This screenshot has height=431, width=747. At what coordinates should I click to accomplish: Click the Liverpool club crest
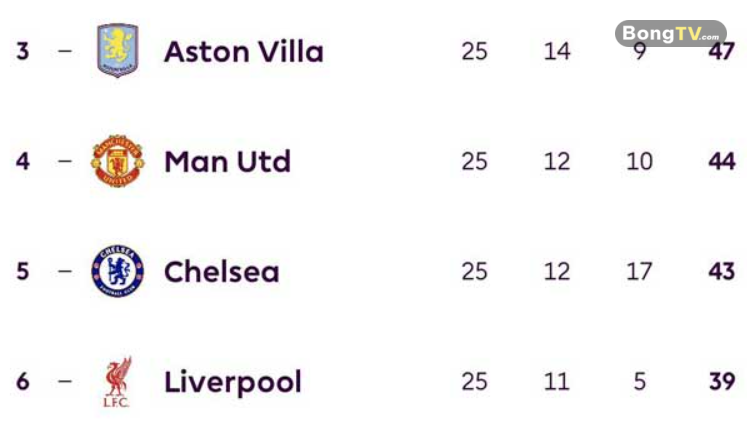click(118, 382)
